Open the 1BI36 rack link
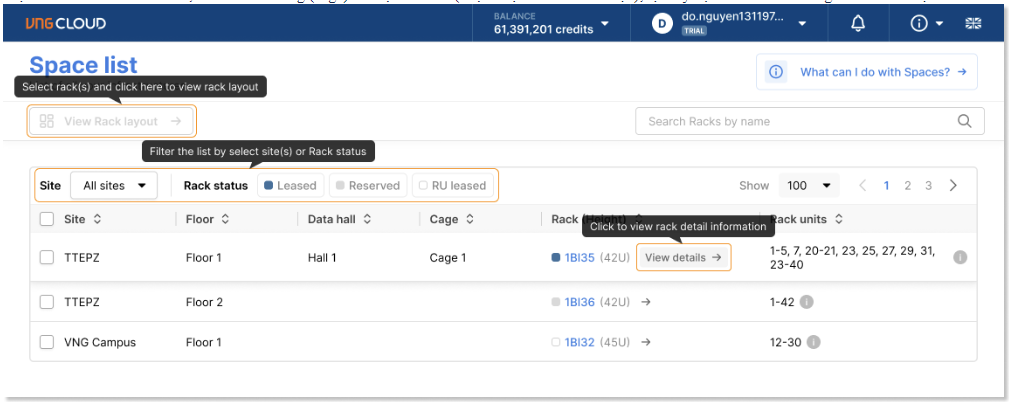 coord(579,302)
